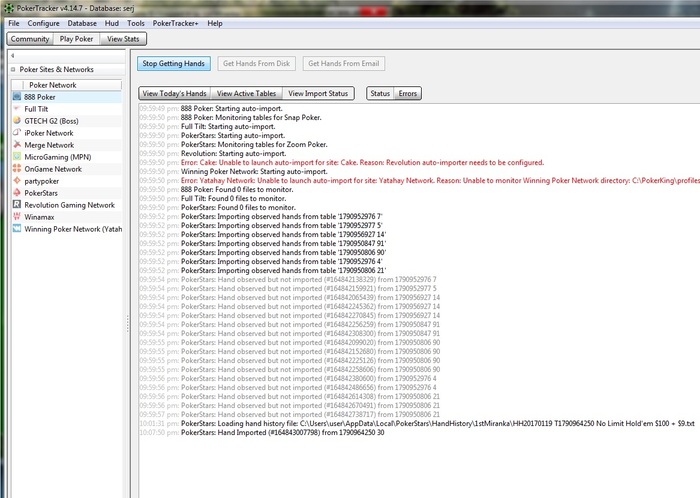
Task: Click the MicroGaming (MPN) icon
Action: (x=17, y=157)
